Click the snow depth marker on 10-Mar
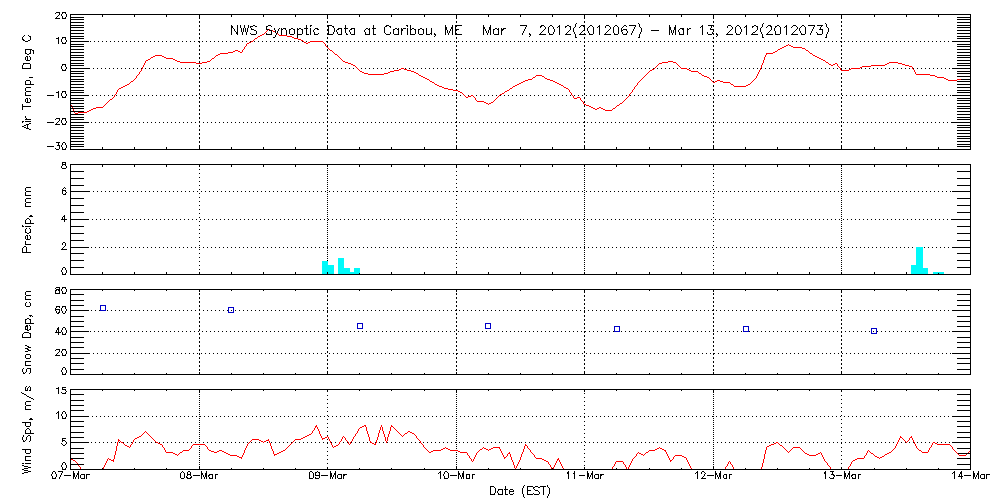 click(x=488, y=326)
